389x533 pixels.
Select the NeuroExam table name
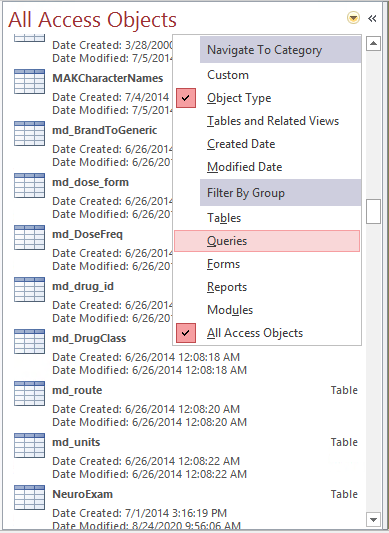[x=83, y=494]
